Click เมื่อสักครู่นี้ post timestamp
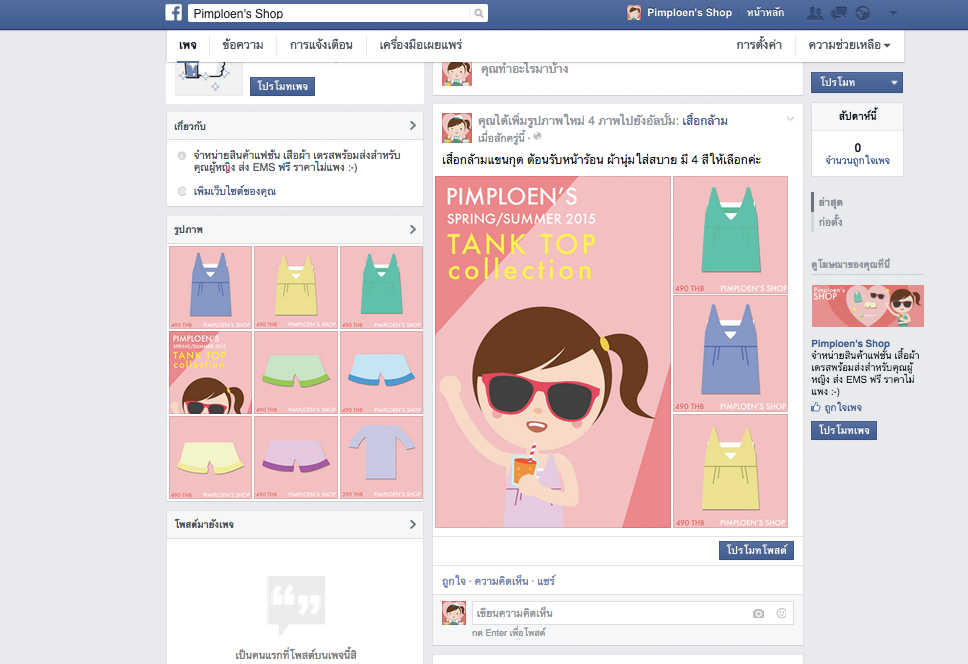Screen dimensions: 968x664 point(501,137)
